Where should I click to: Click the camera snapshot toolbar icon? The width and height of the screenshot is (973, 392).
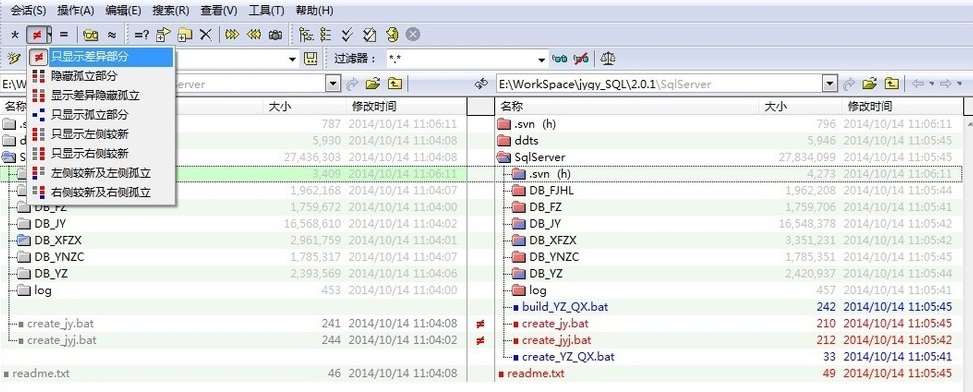coord(275,35)
